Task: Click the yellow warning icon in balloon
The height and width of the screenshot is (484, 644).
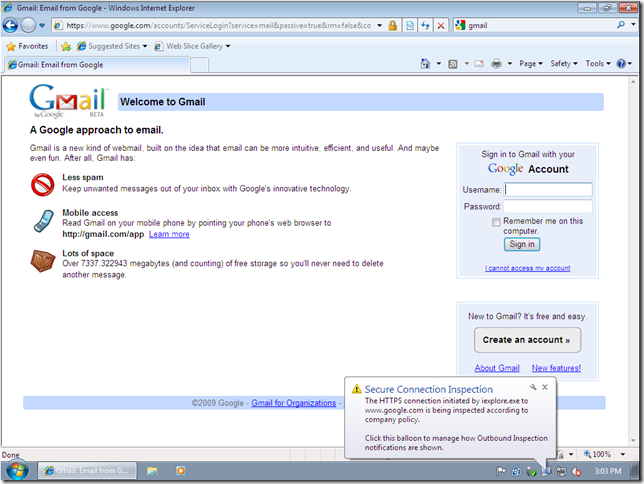Action: click(357, 389)
